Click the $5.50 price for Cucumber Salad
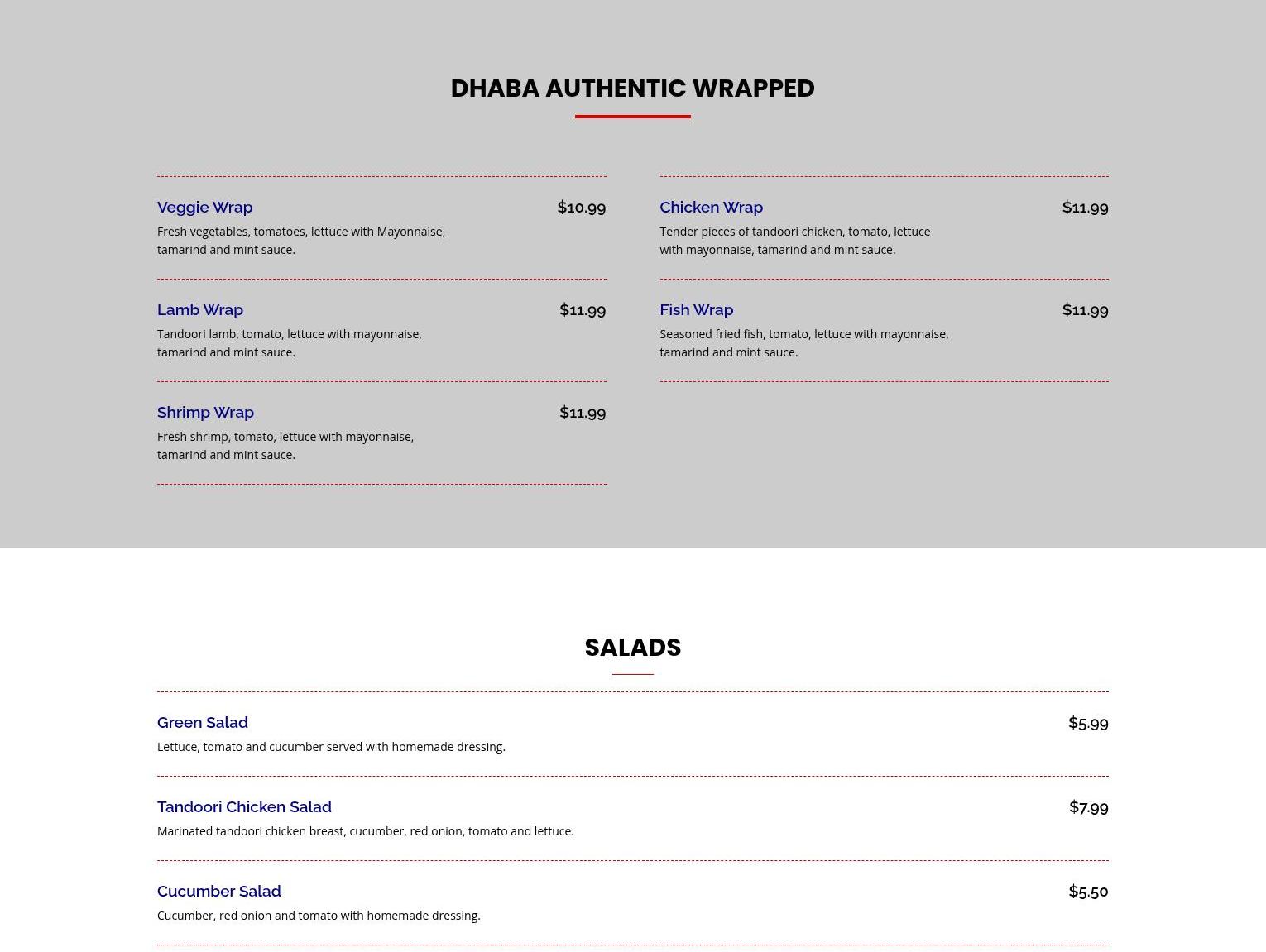 click(x=1088, y=892)
